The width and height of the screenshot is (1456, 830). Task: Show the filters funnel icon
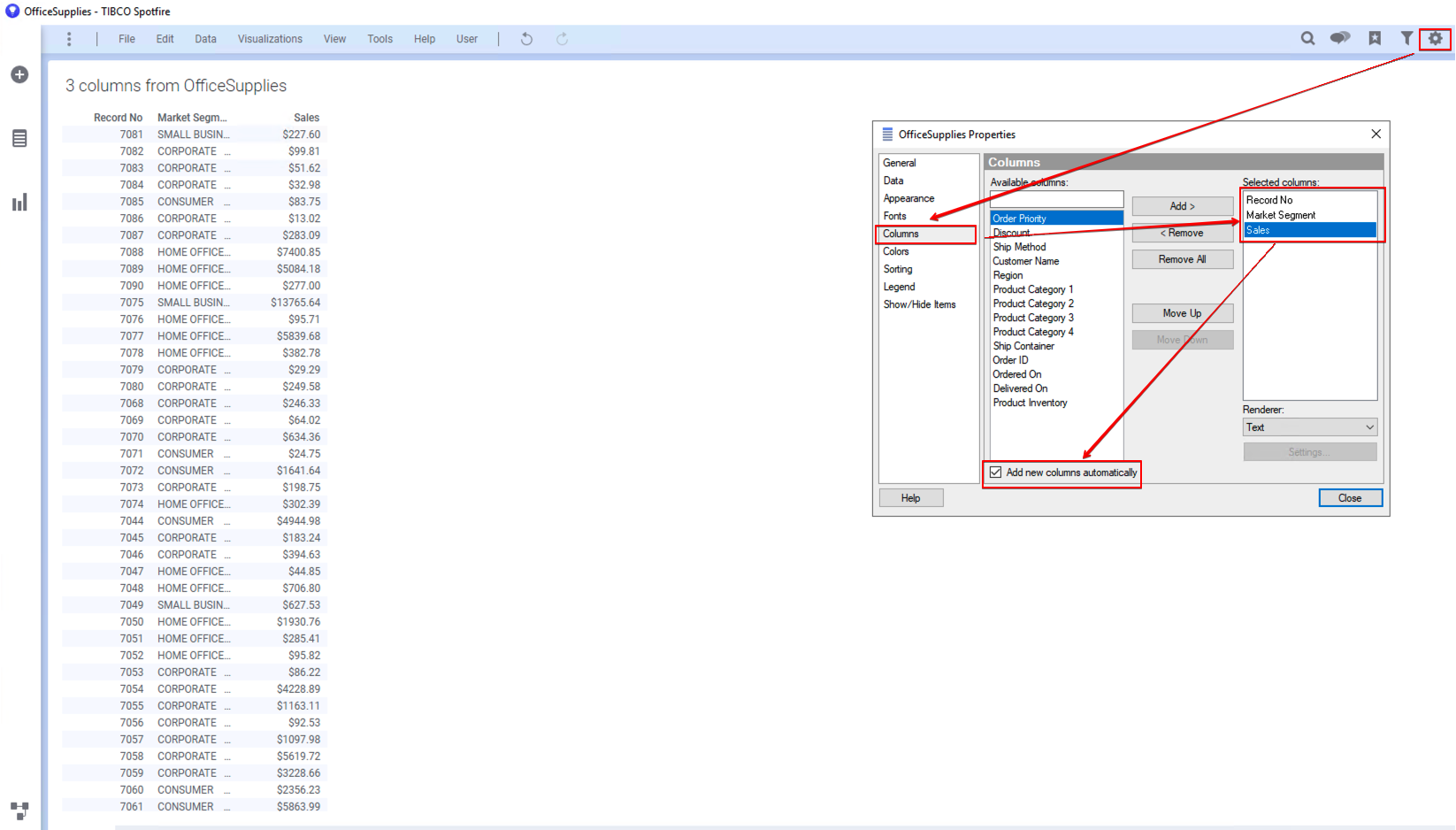pyautogui.click(x=1406, y=38)
